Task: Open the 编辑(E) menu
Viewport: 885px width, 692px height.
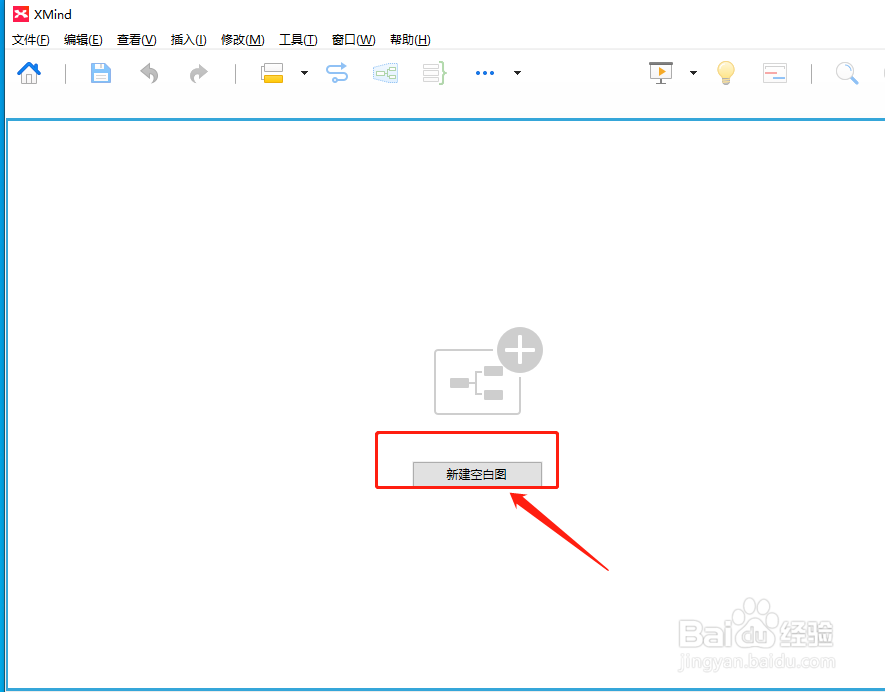Action: 83,40
